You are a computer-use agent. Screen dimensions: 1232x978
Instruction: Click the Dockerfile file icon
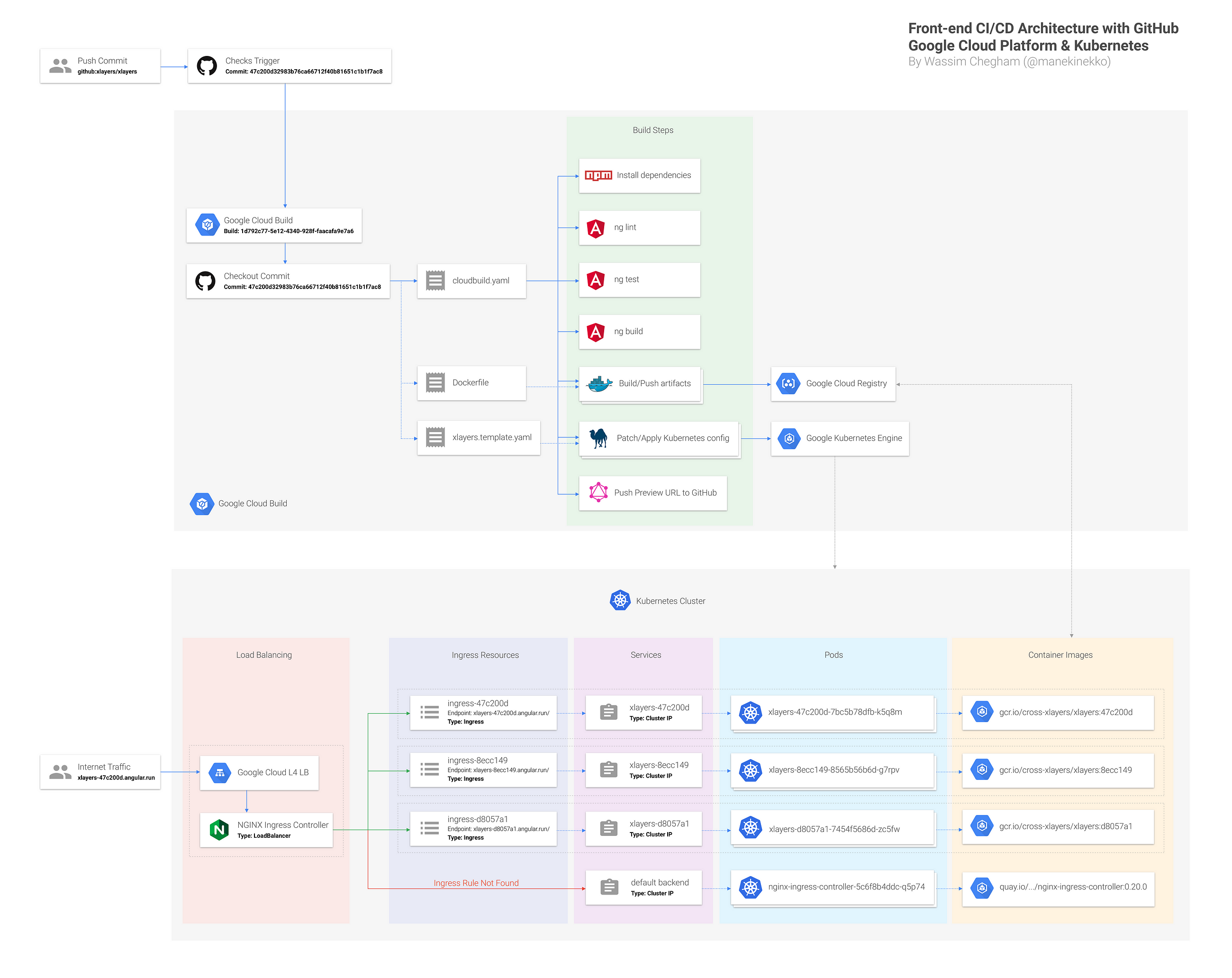click(435, 383)
